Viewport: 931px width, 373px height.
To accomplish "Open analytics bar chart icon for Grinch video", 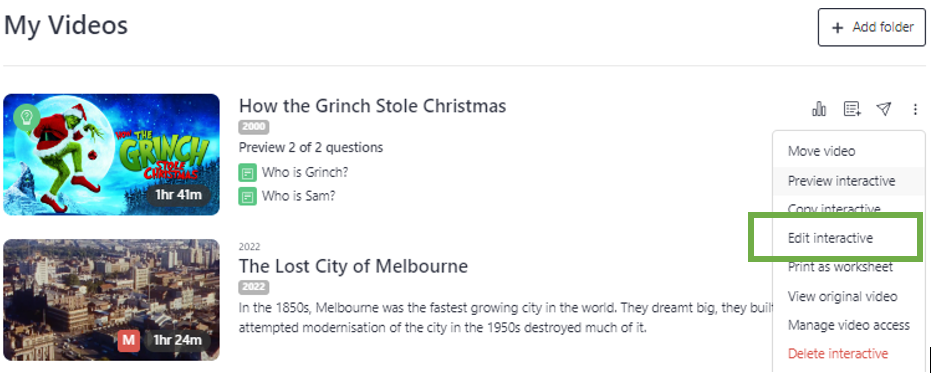I will coord(819,109).
